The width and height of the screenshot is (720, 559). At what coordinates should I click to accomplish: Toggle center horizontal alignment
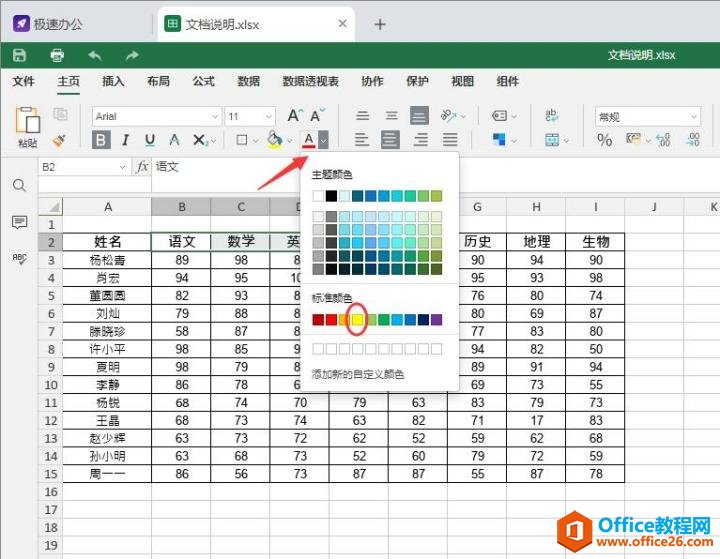390,140
